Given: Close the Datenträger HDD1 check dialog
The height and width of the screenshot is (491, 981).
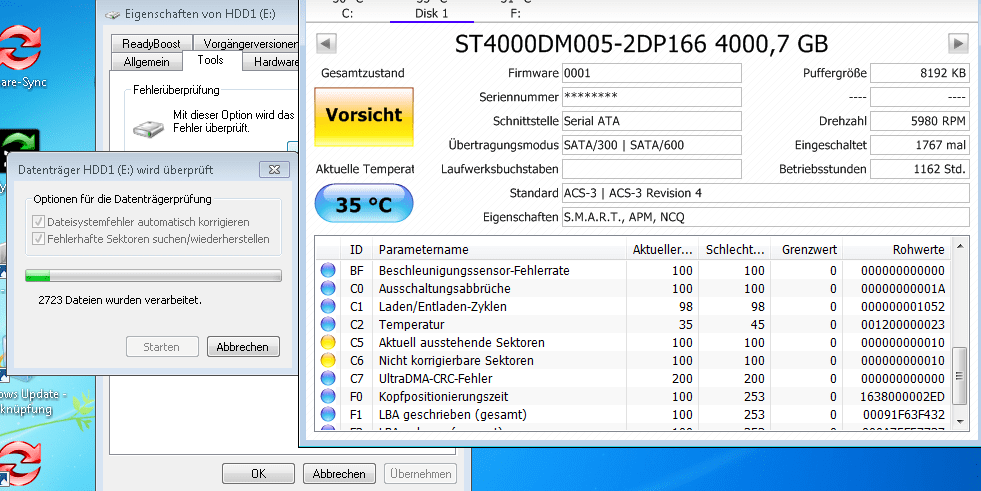Looking at the screenshot, I should (x=274, y=170).
